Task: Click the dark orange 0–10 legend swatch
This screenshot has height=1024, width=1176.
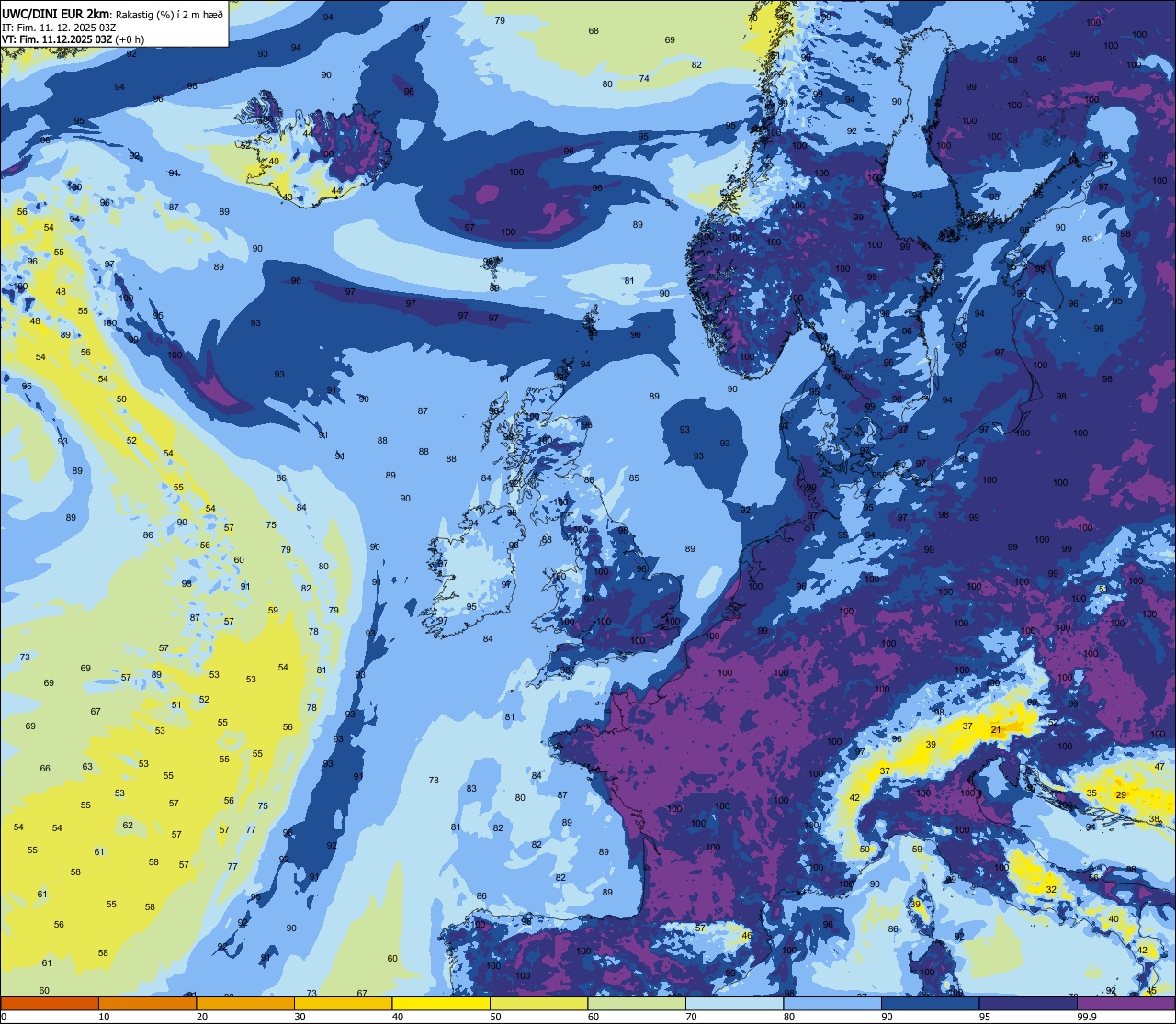Action: (x=50, y=1003)
